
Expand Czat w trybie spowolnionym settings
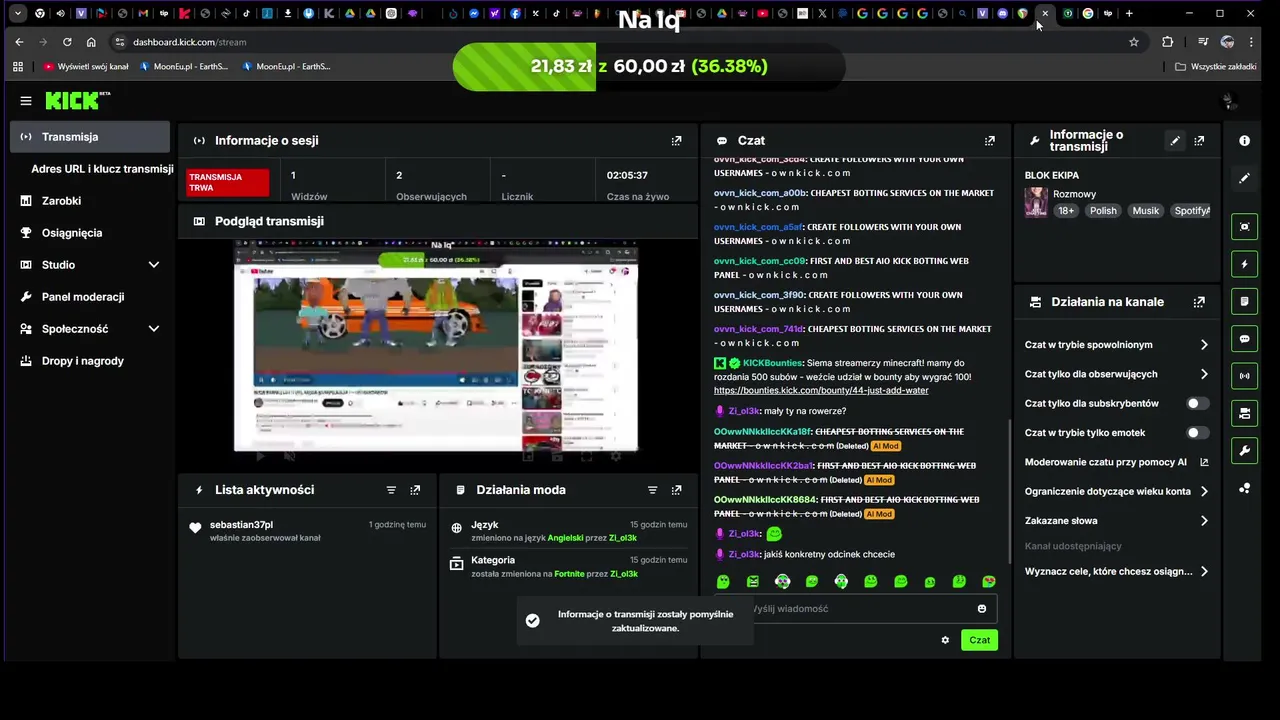[1204, 345]
